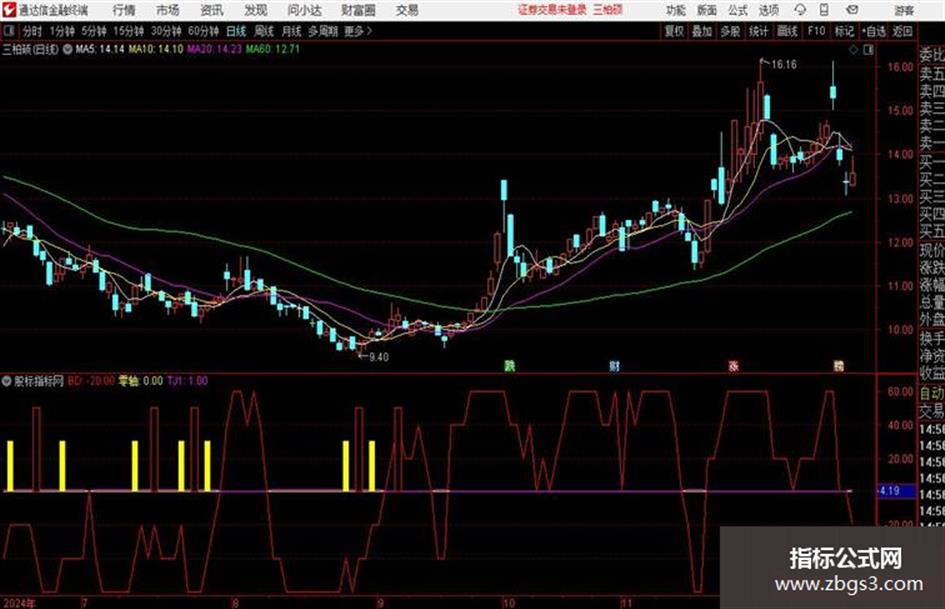Click the 返回 back button
Screen dimensions: 945x609
pos(902,31)
